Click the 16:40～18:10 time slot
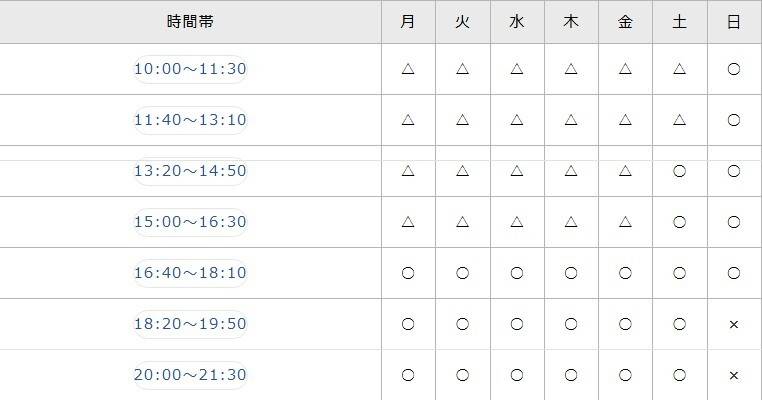Image resolution: width=762 pixels, height=400 pixels. click(x=190, y=273)
